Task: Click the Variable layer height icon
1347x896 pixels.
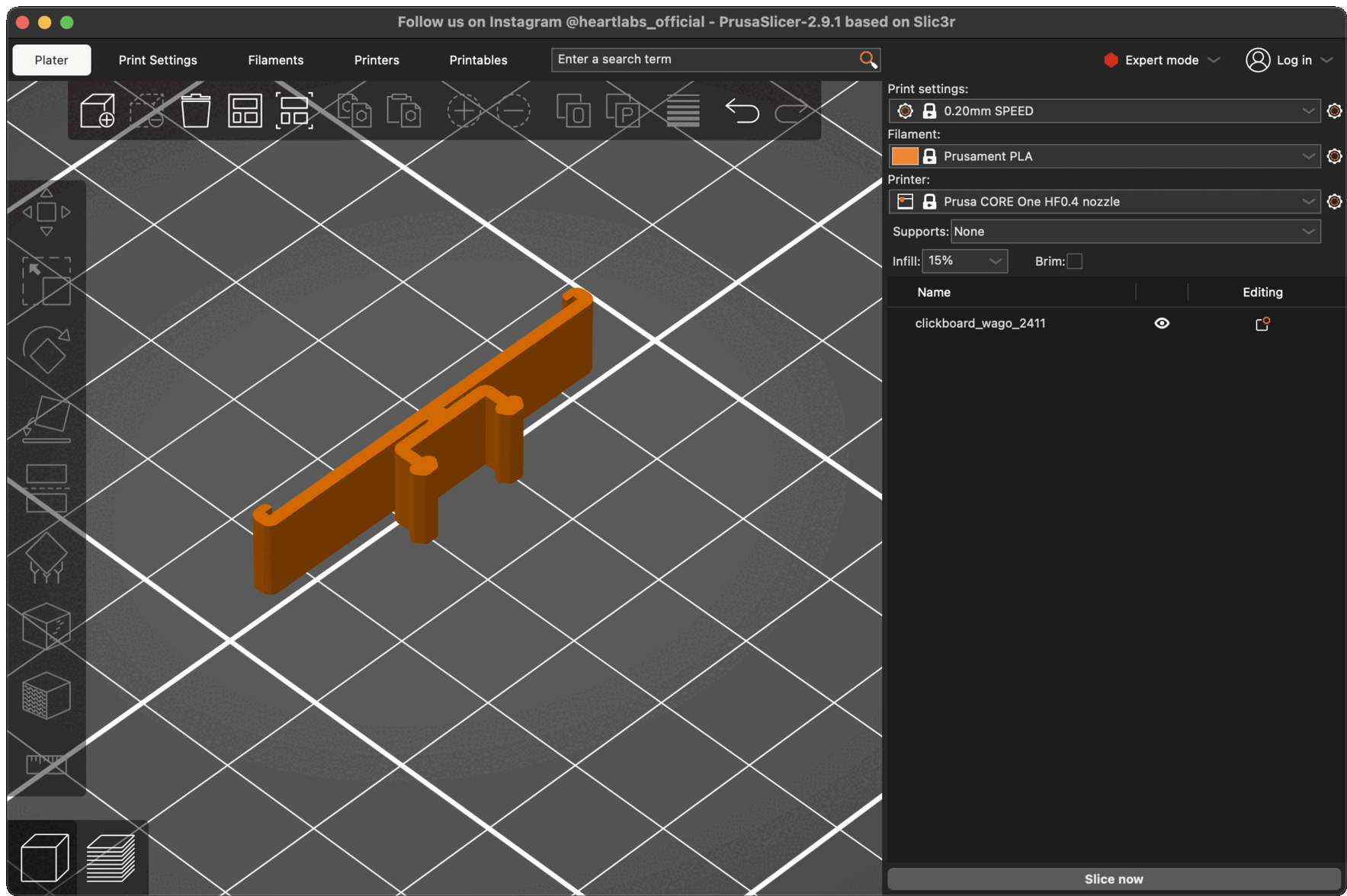Action: [x=683, y=111]
